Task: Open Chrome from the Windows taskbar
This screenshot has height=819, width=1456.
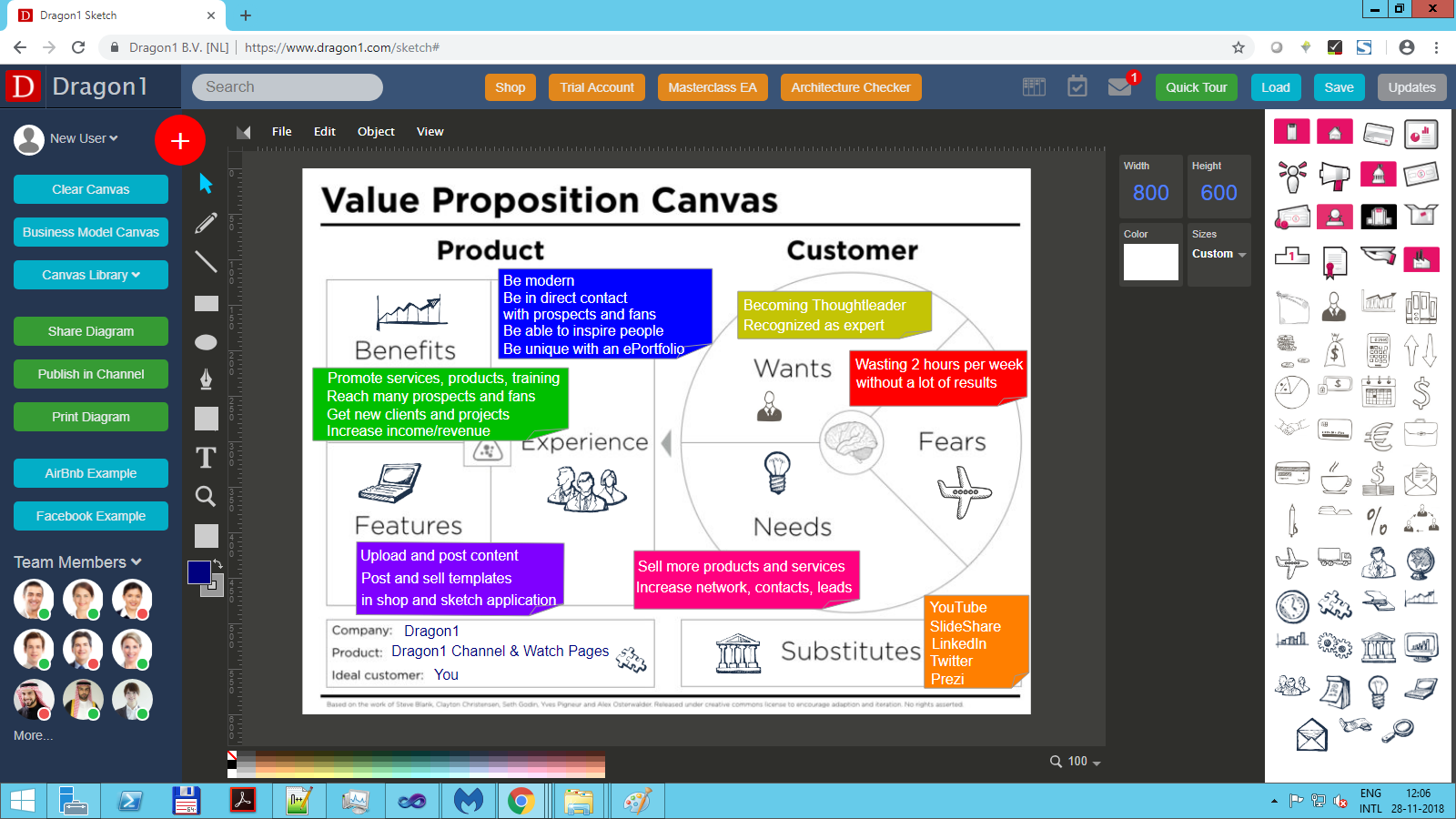Action: click(x=521, y=801)
